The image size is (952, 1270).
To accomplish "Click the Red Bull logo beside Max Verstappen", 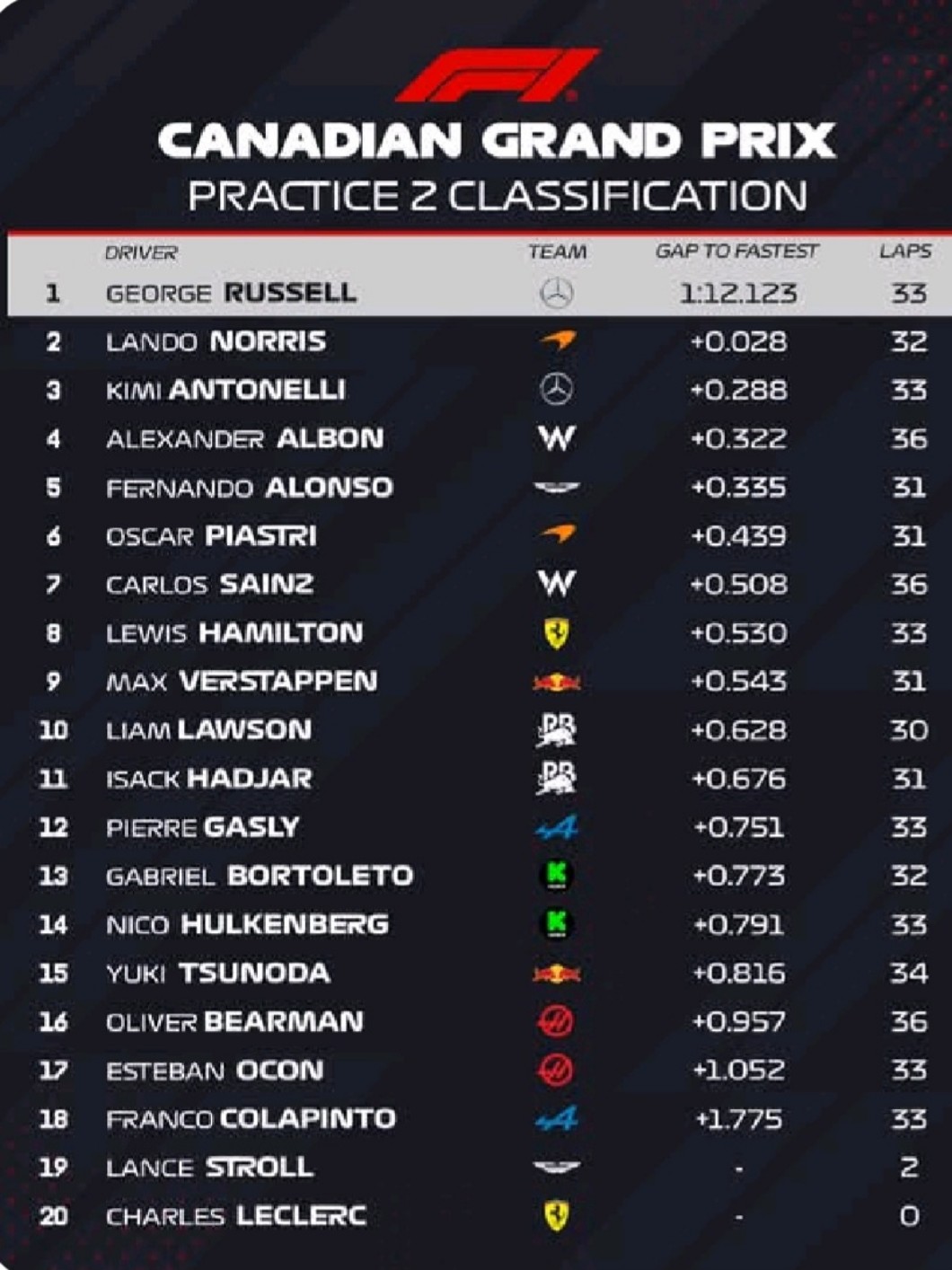I will pyautogui.click(x=557, y=683).
